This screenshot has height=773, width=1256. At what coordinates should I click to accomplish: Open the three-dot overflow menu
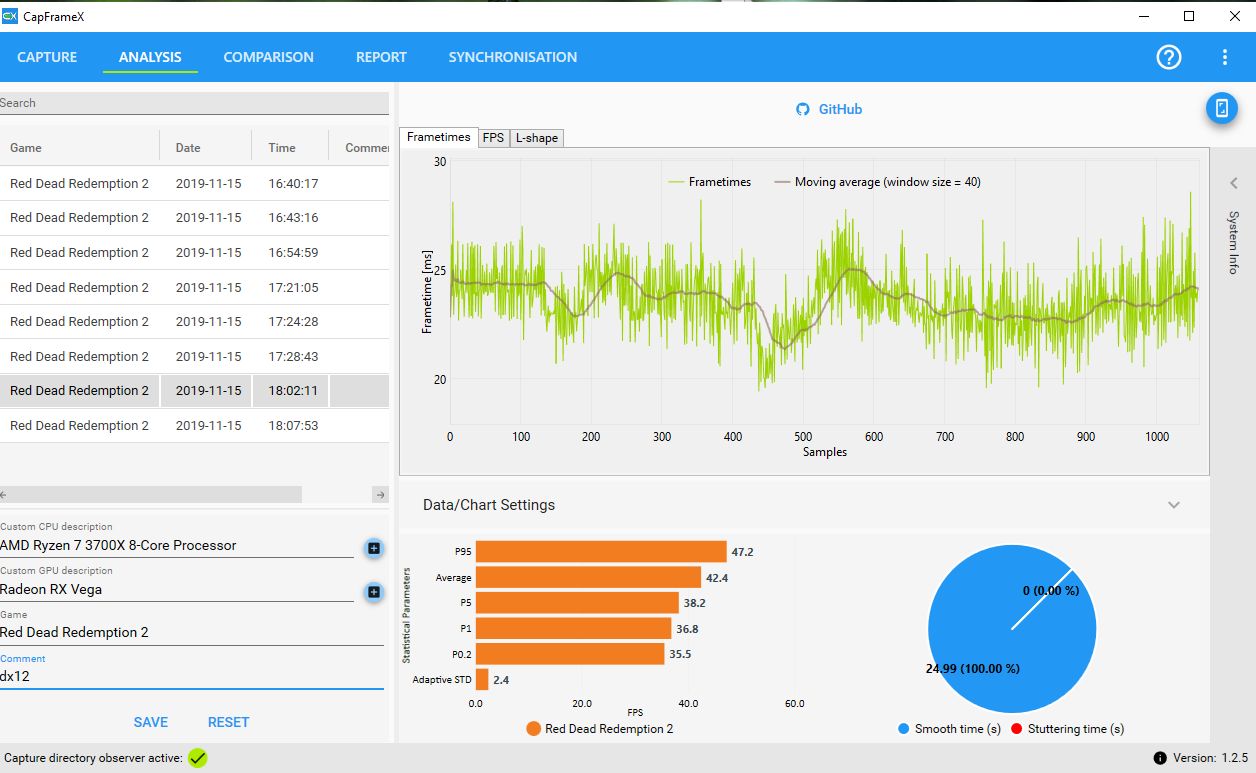(x=1225, y=57)
